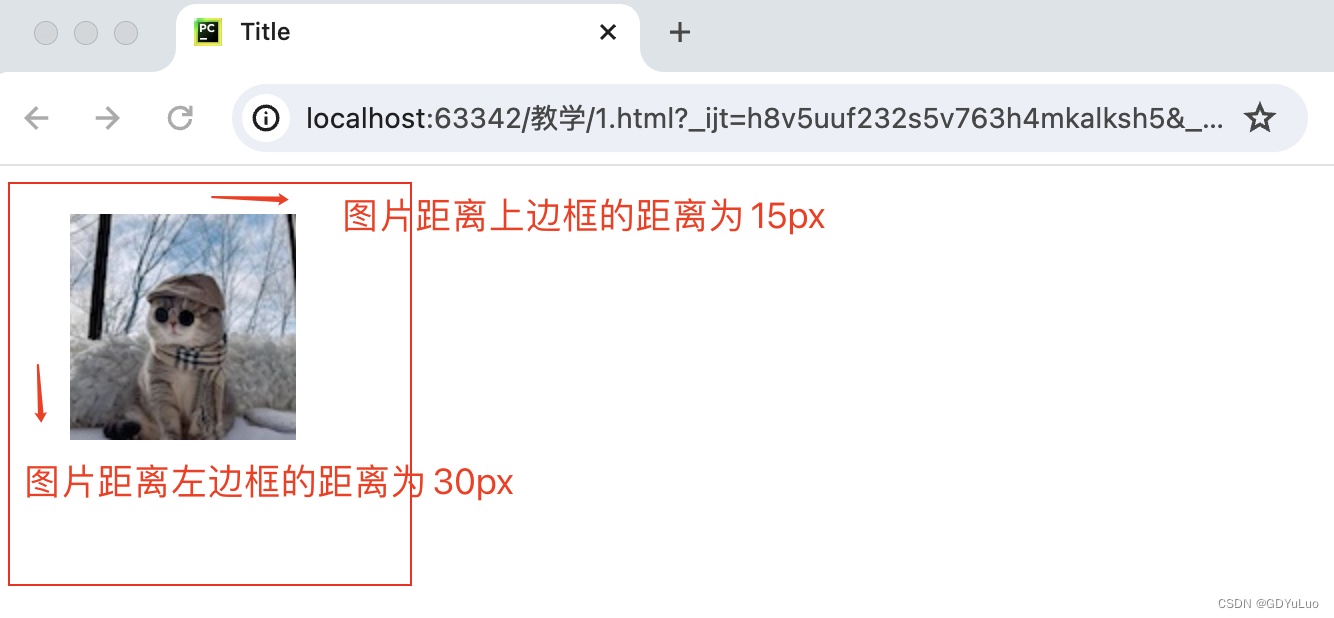Click the localhost URL address bar
The image size is (1334, 618).
[x=764, y=119]
